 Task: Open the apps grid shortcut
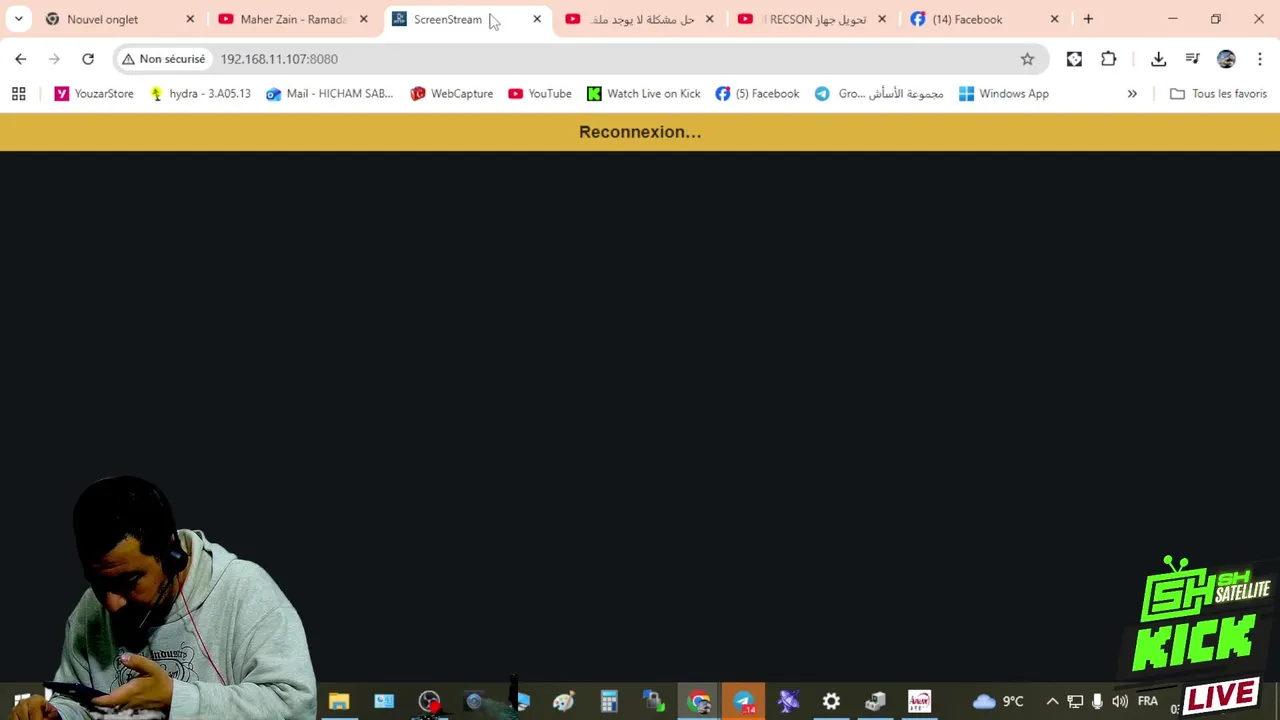pos(18,94)
